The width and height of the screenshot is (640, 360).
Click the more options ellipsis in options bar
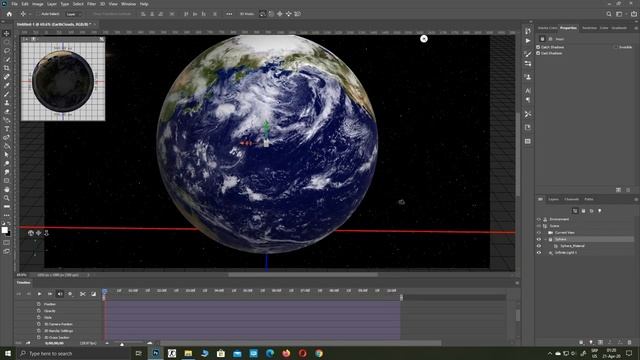click(229, 14)
